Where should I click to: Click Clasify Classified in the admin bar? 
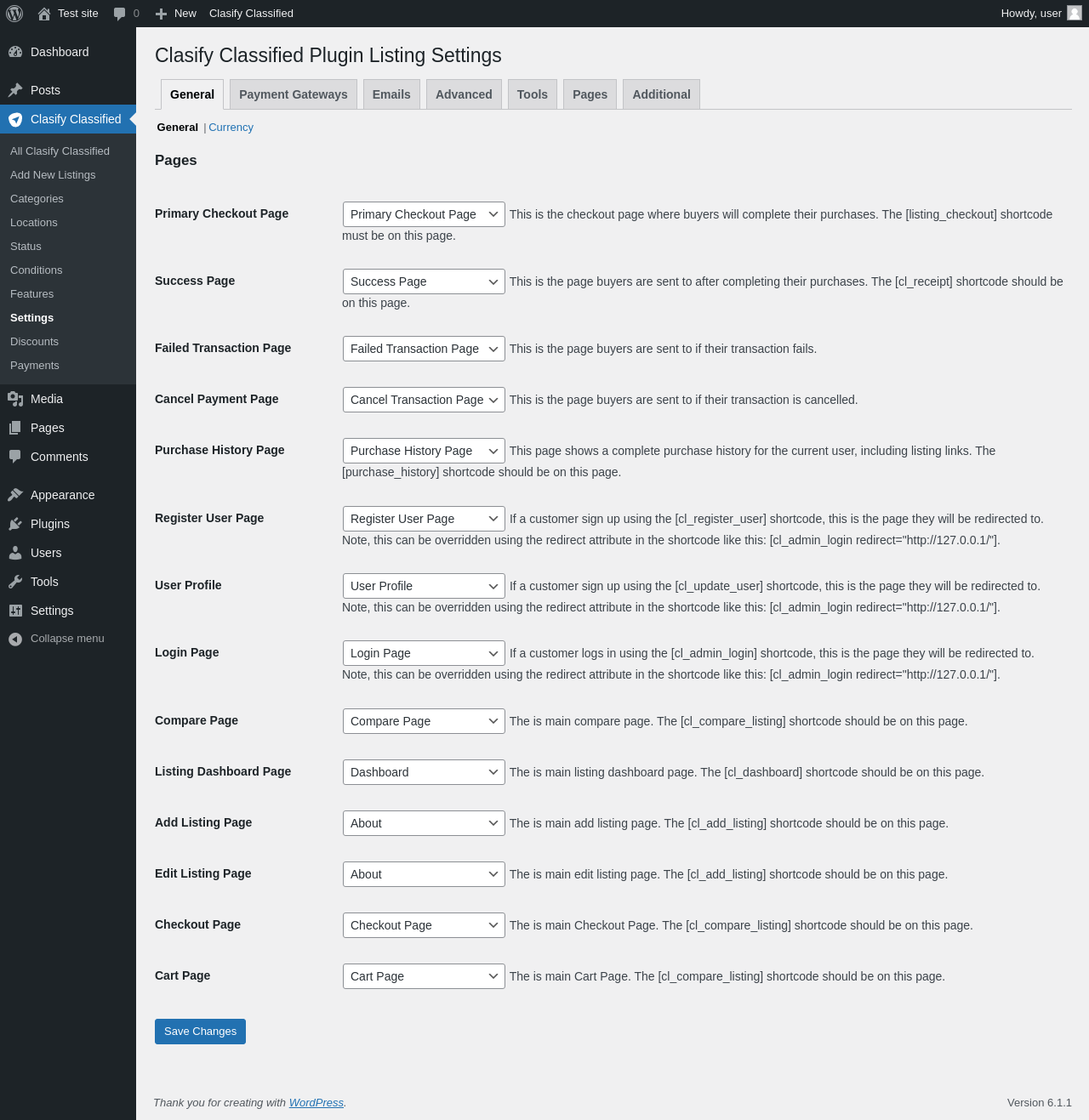coord(251,14)
